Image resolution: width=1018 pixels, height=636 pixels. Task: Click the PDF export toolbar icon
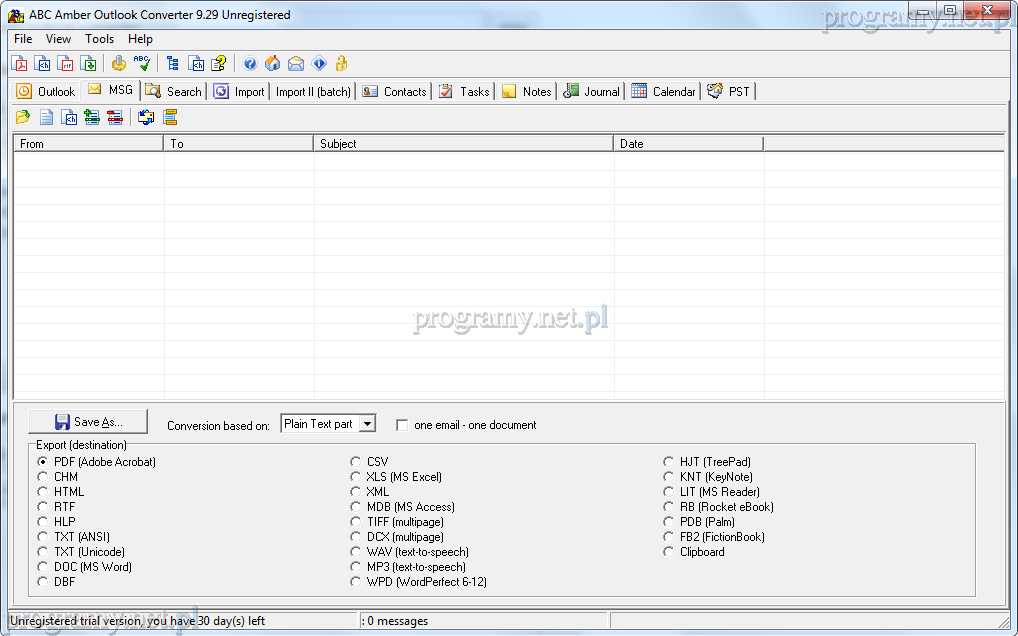pyautogui.click(x=20, y=64)
